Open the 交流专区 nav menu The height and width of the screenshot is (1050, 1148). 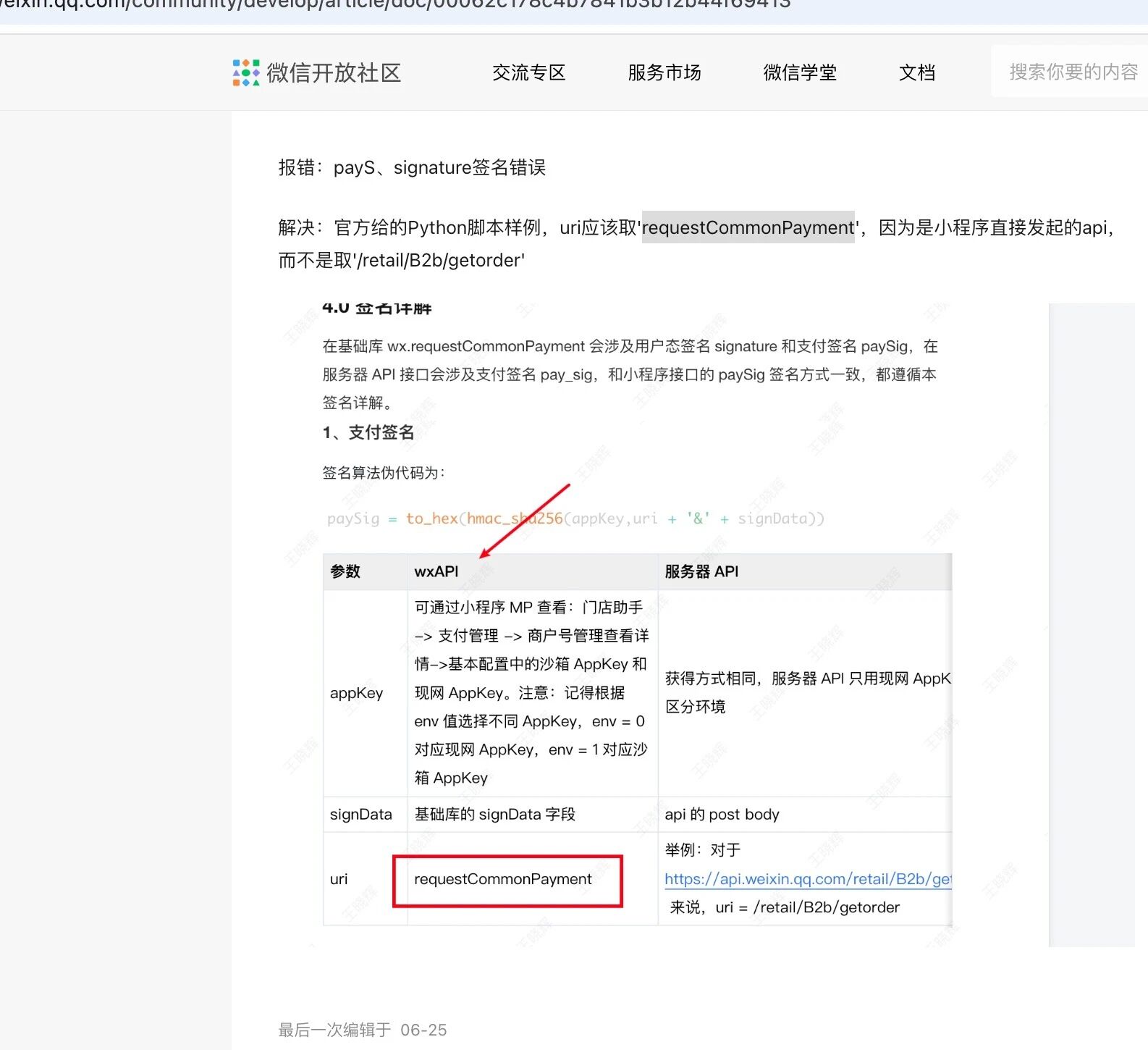point(529,72)
